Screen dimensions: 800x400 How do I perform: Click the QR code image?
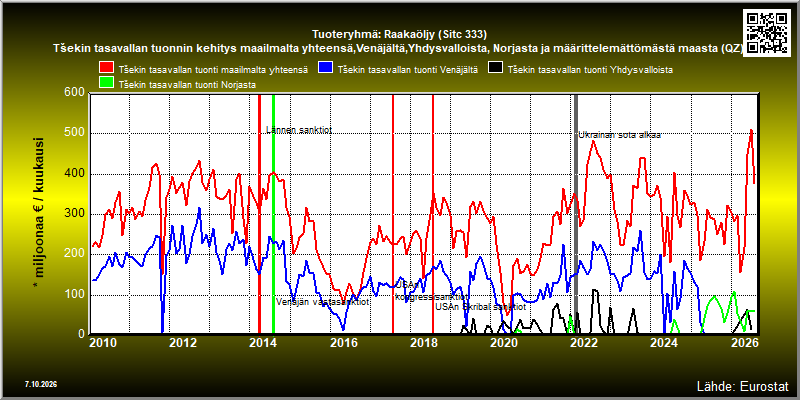[x=768, y=32]
